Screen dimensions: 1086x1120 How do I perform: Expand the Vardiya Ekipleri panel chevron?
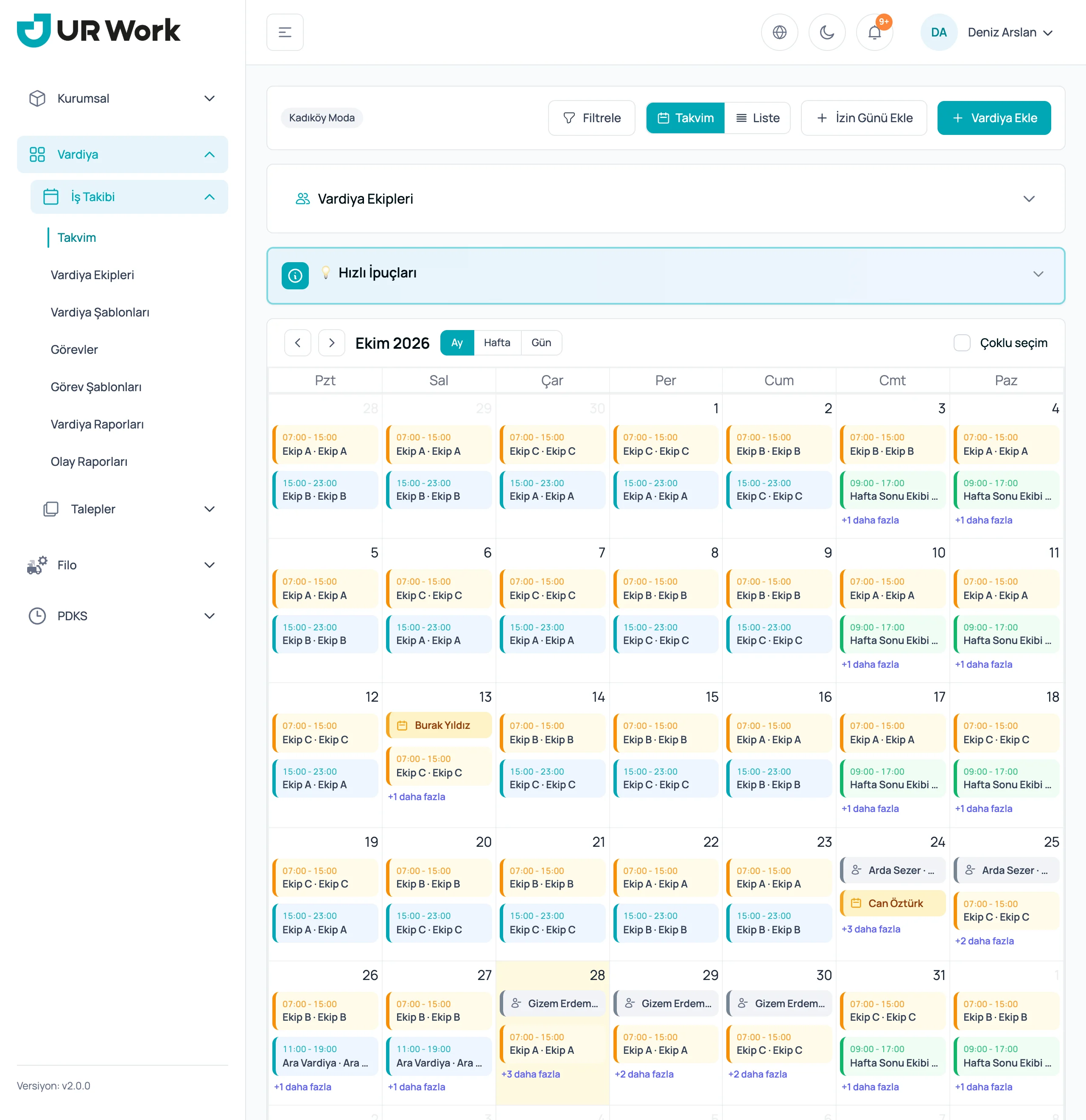(1029, 199)
